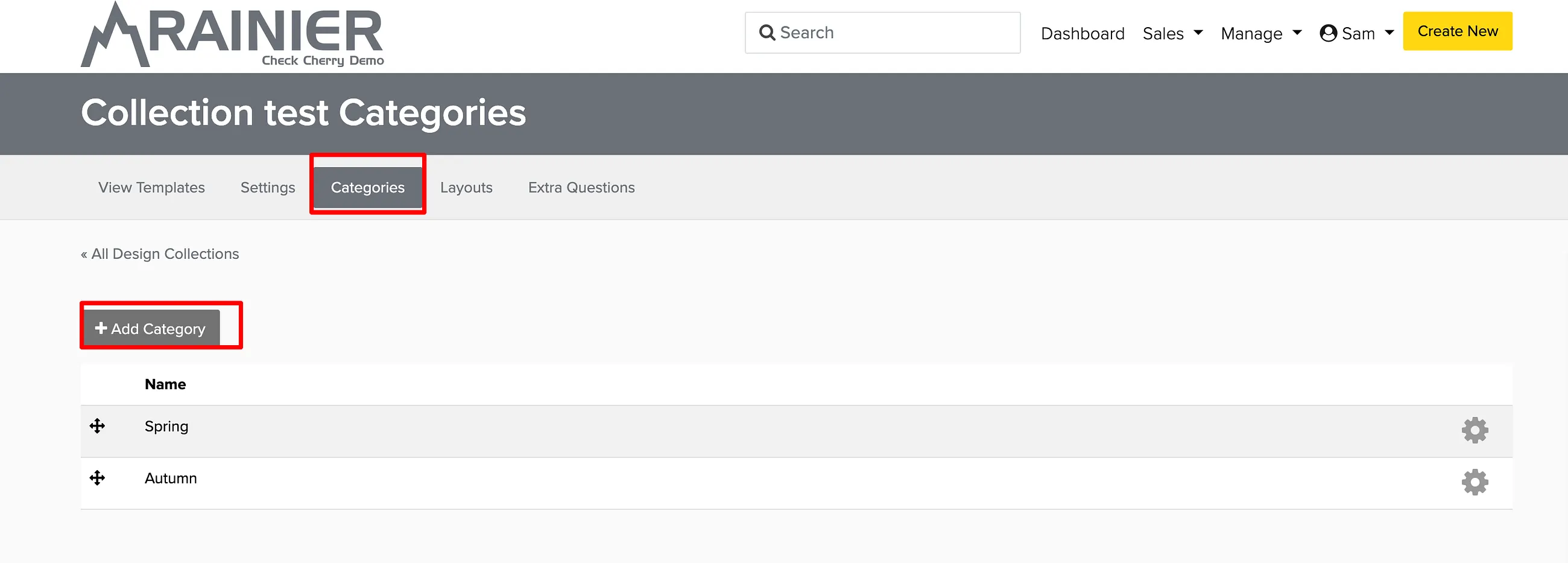Viewport: 1568px width, 563px height.
Task: Go to the Settings tab
Action: click(x=268, y=188)
